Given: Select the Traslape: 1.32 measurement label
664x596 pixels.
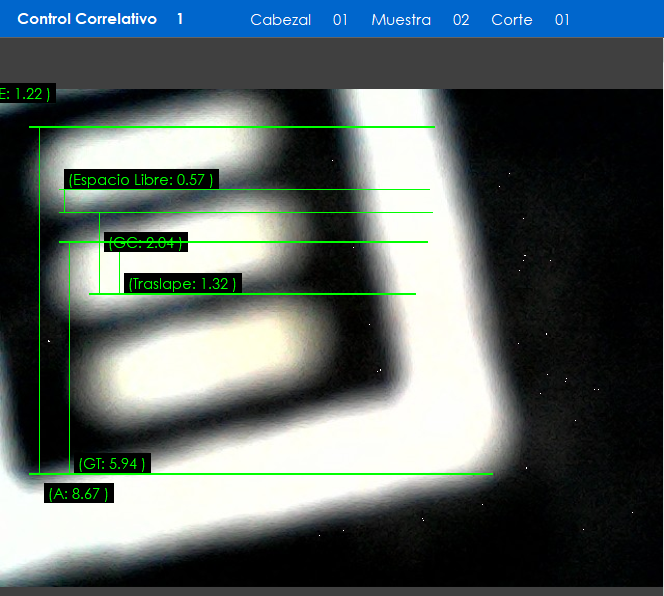Looking at the screenshot, I should (x=183, y=284).
